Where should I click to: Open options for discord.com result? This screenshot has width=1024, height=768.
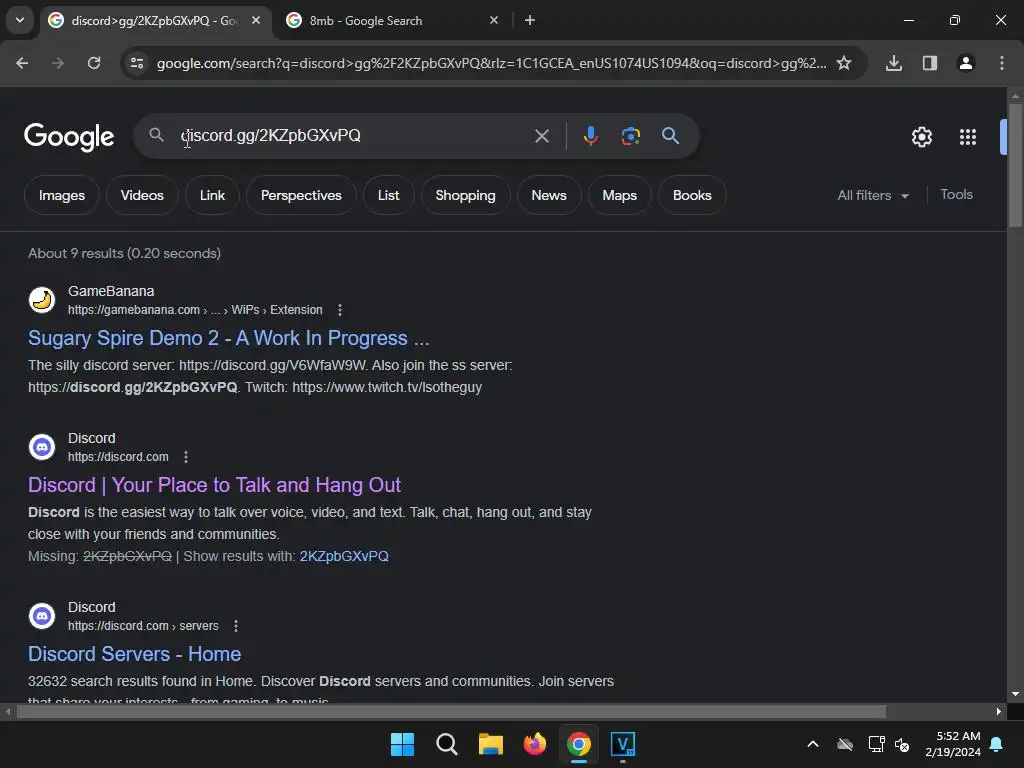[x=186, y=457]
